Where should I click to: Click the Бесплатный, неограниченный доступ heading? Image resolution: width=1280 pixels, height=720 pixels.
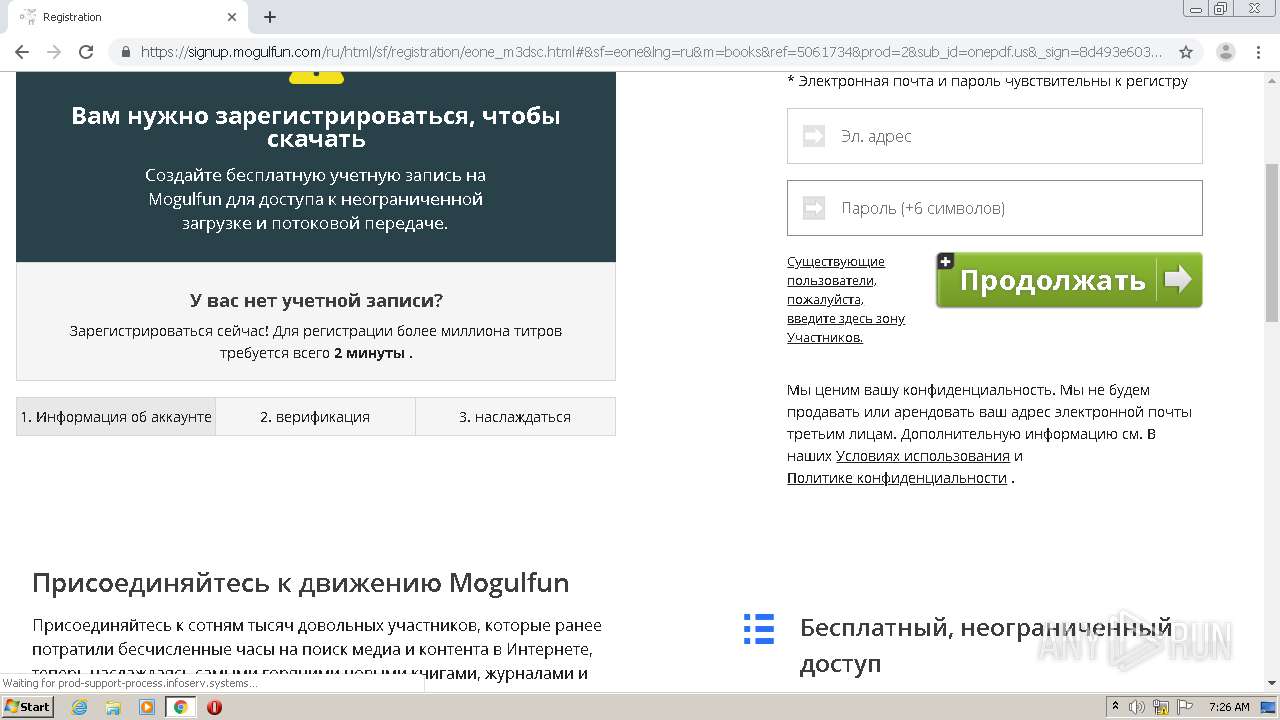[986, 645]
